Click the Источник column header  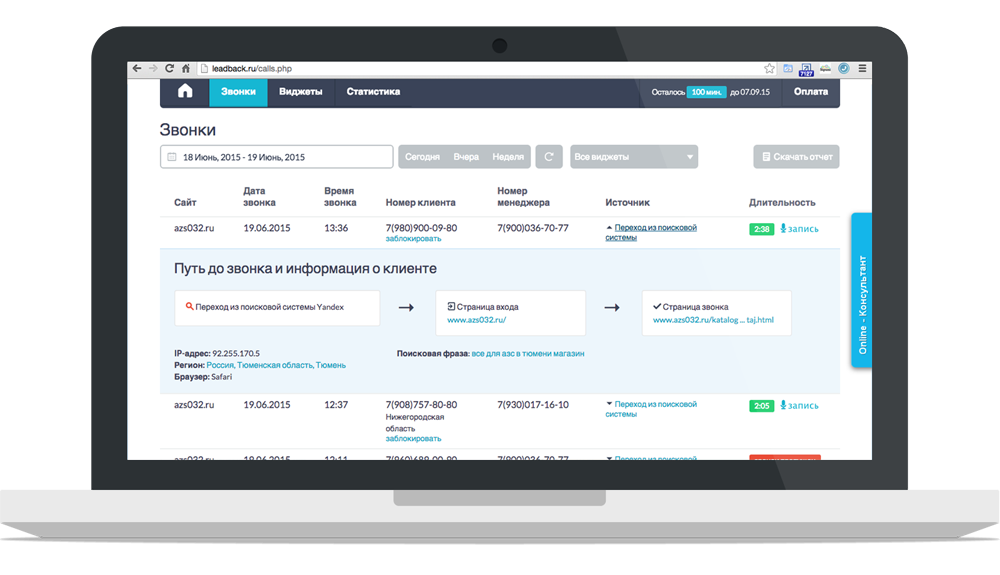(x=627, y=202)
